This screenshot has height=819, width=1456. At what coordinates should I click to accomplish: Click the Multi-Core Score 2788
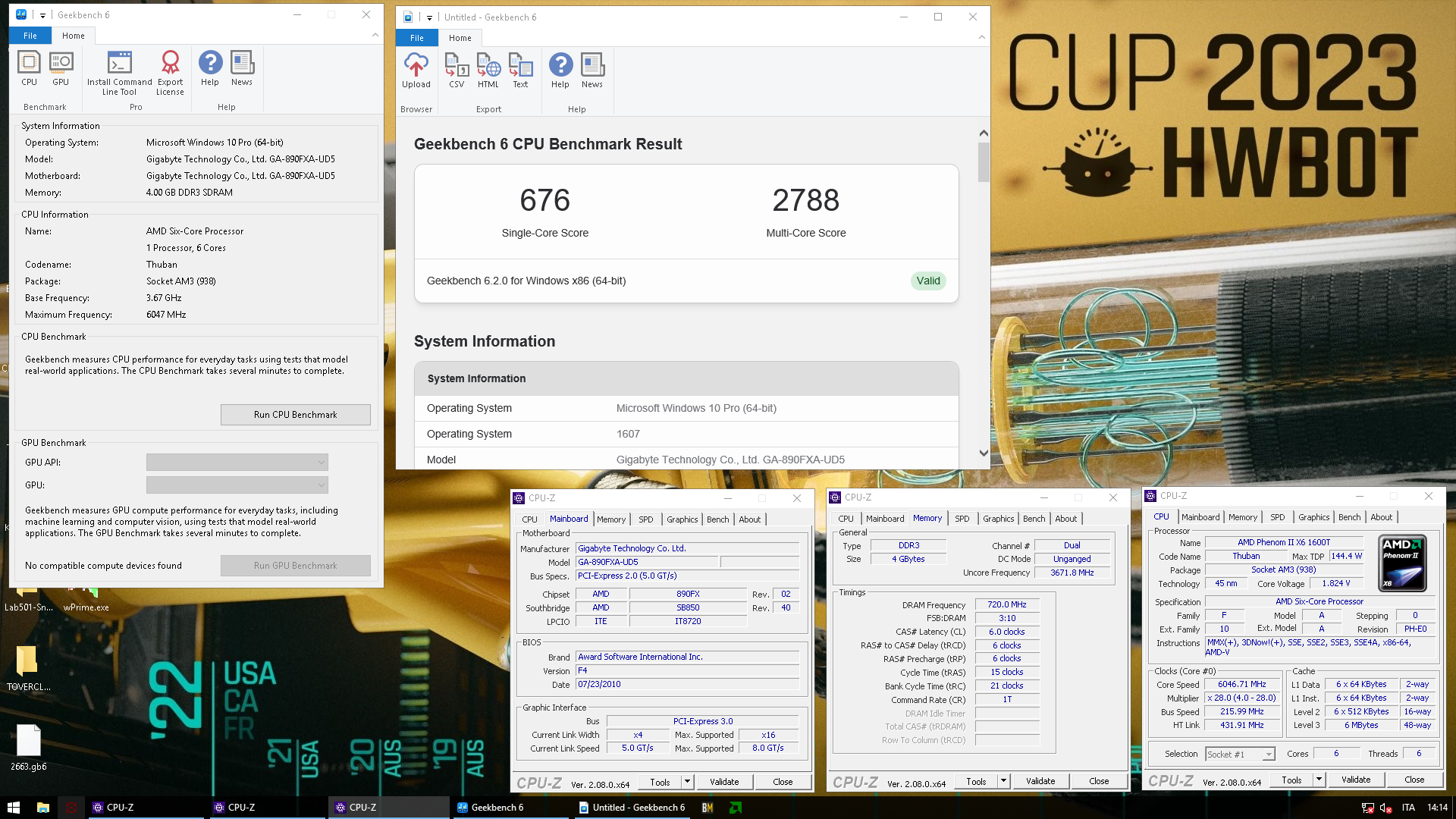pyautogui.click(x=806, y=200)
